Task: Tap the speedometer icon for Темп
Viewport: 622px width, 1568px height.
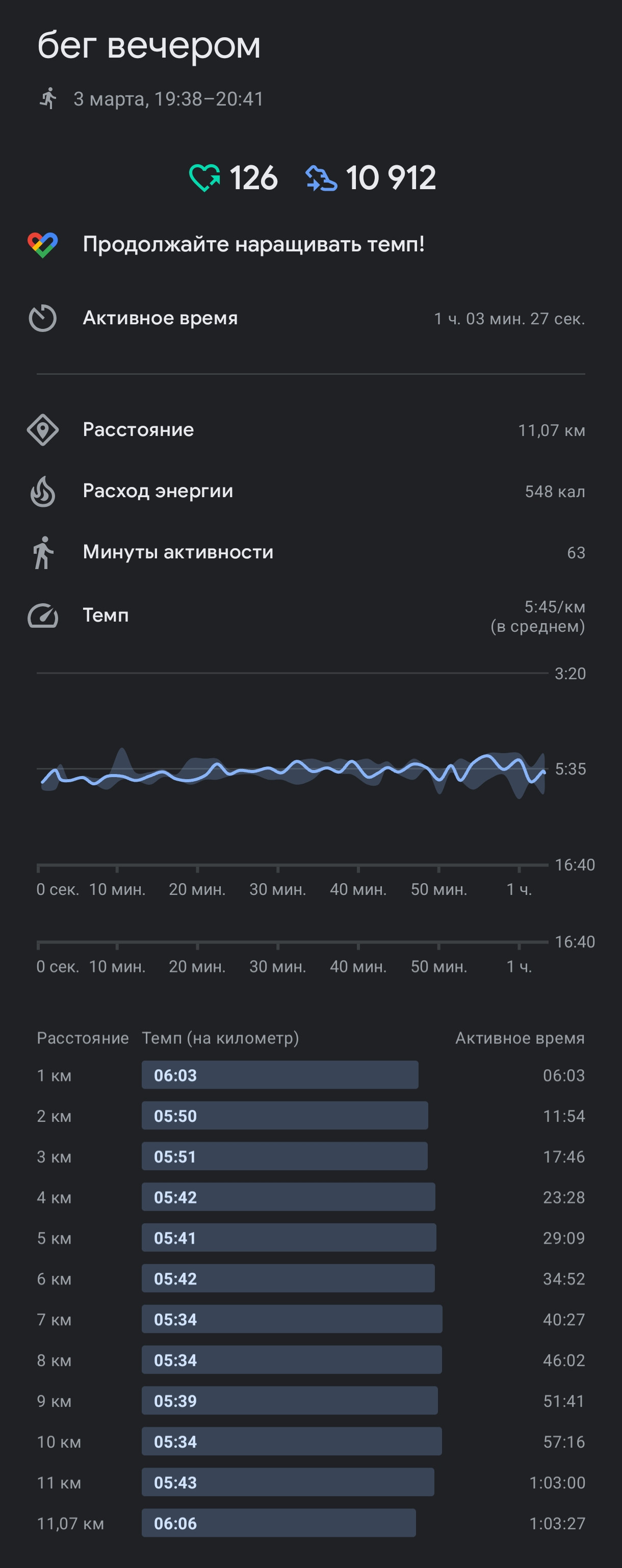Action: [43, 615]
